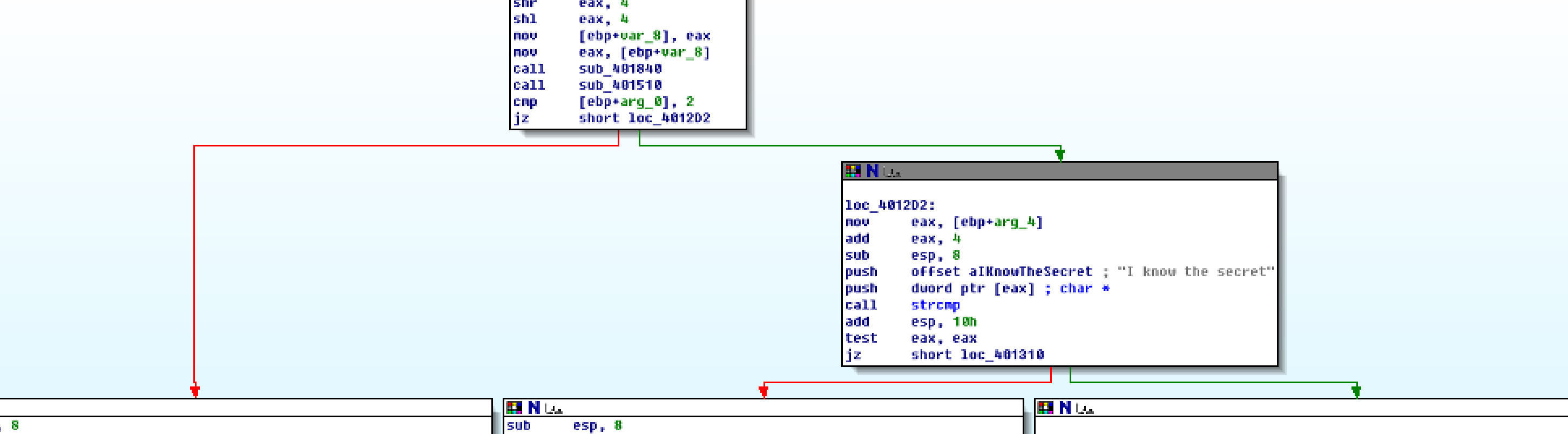The image size is (1568, 434).
Task: Select the gray title bar of loc_4012D2 node
Action: (x=1060, y=171)
